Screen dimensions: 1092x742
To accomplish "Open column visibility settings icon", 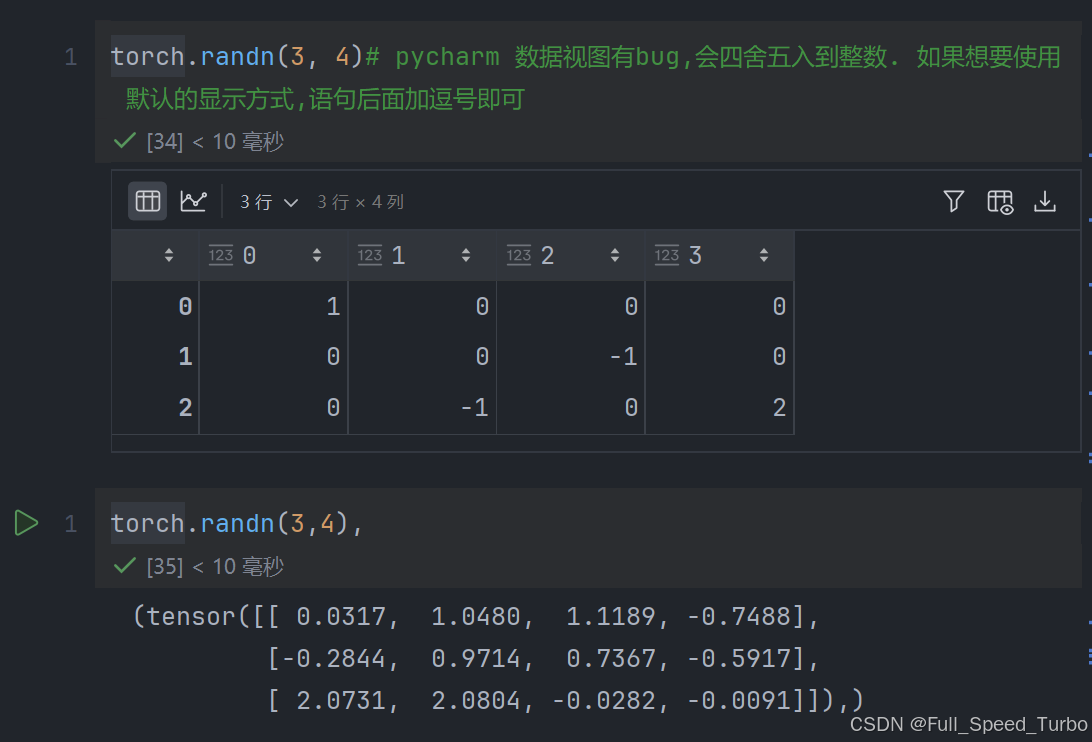I will coord(999,201).
